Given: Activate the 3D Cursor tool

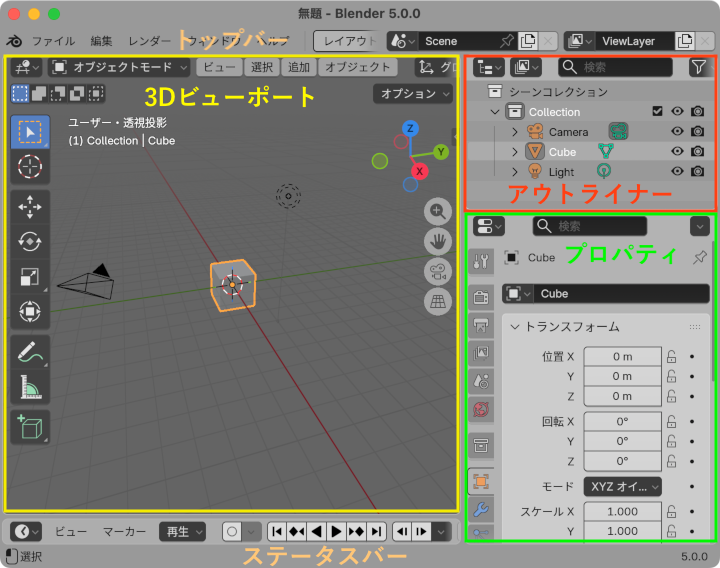Looking at the screenshot, I should [x=30, y=167].
